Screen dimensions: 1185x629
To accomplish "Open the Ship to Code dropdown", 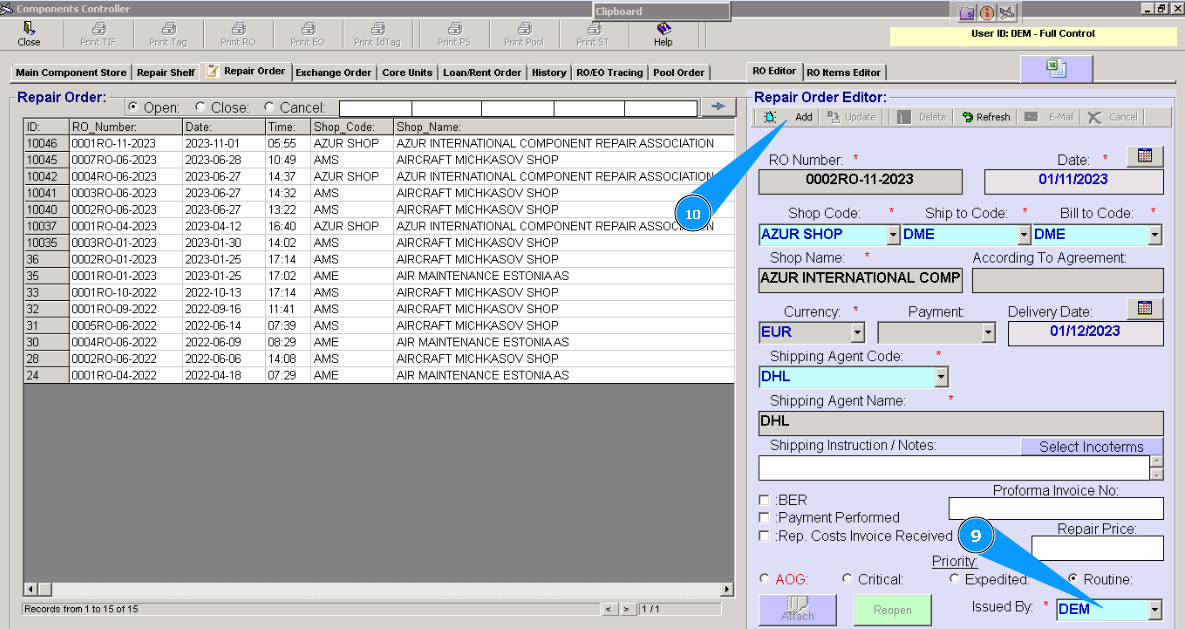I will tap(1024, 234).
